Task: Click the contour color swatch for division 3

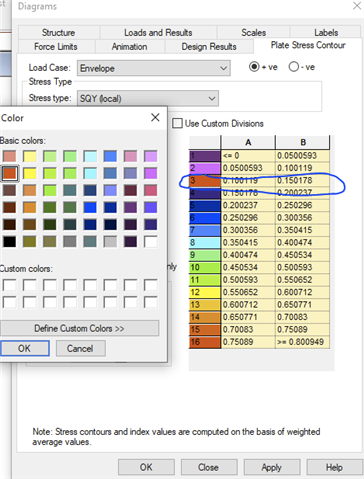Action: coord(205,180)
